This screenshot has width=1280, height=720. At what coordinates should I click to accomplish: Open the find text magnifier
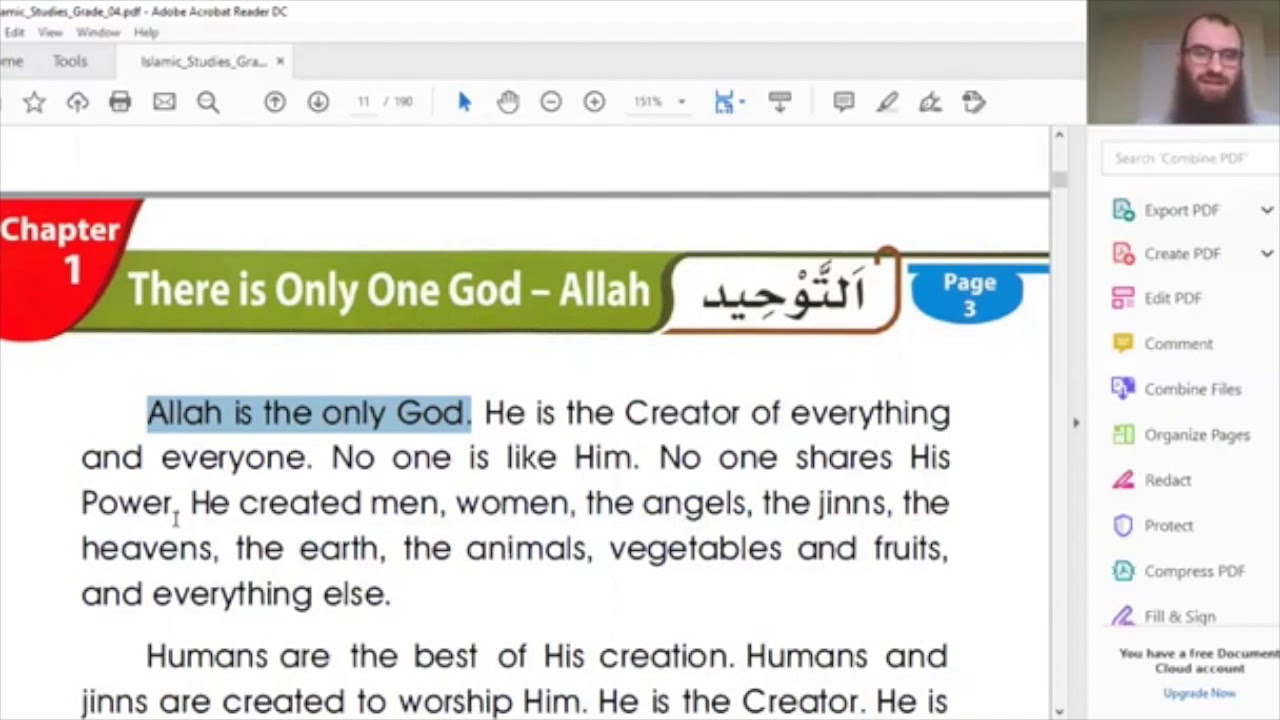(208, 102)
